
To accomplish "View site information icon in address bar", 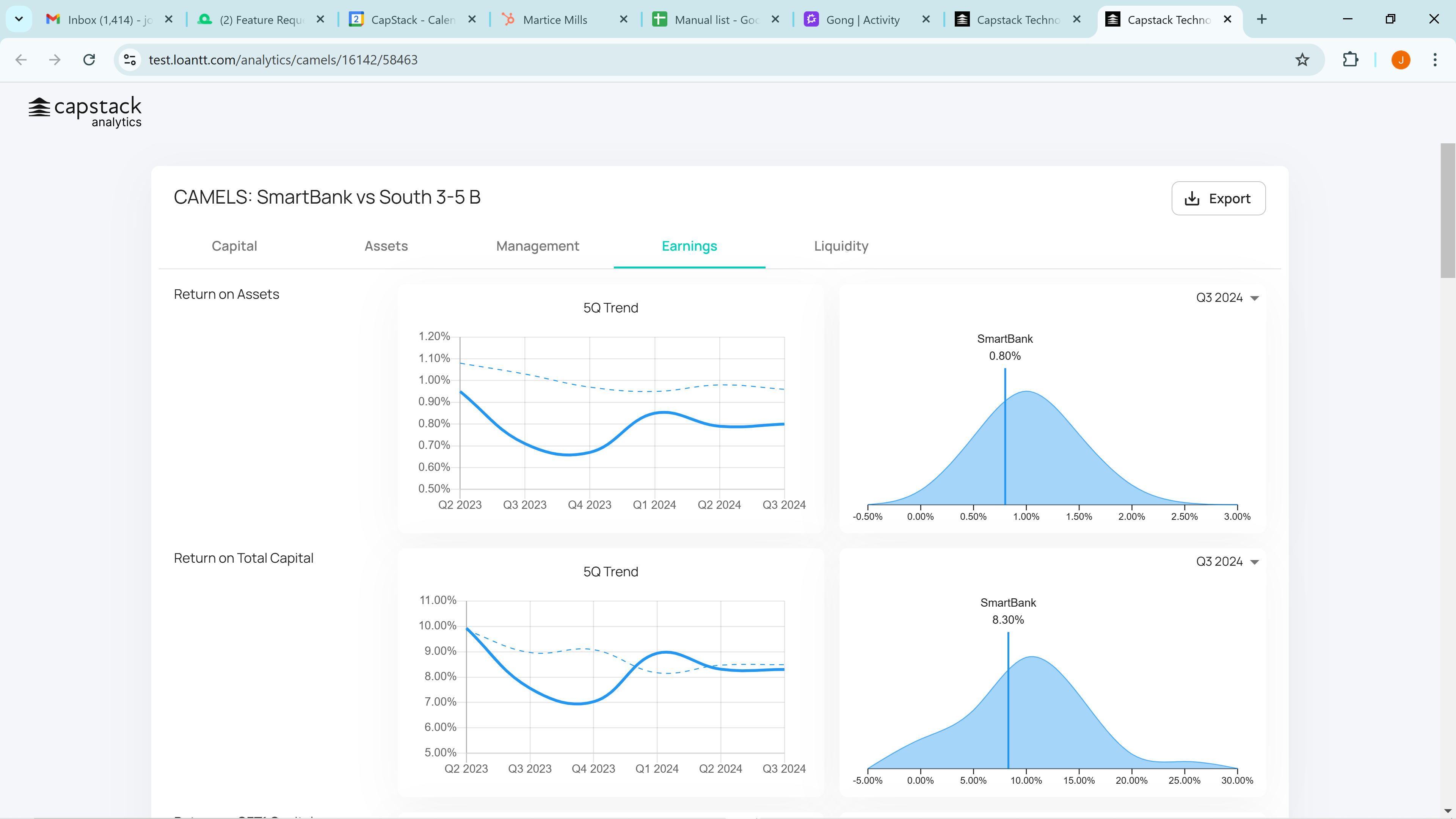I will (x=130, y=60).
